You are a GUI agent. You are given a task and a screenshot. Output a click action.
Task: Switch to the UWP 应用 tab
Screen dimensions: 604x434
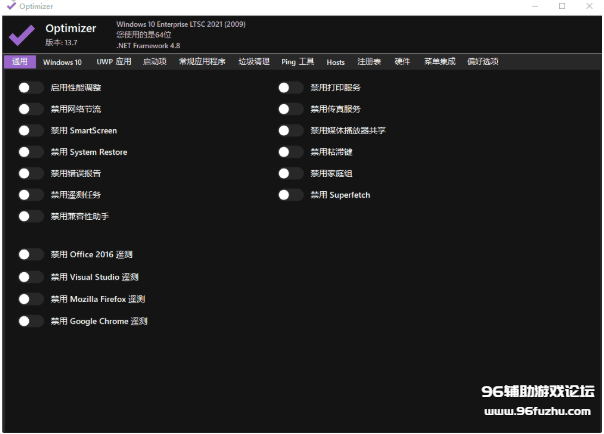tap(113, 62)
